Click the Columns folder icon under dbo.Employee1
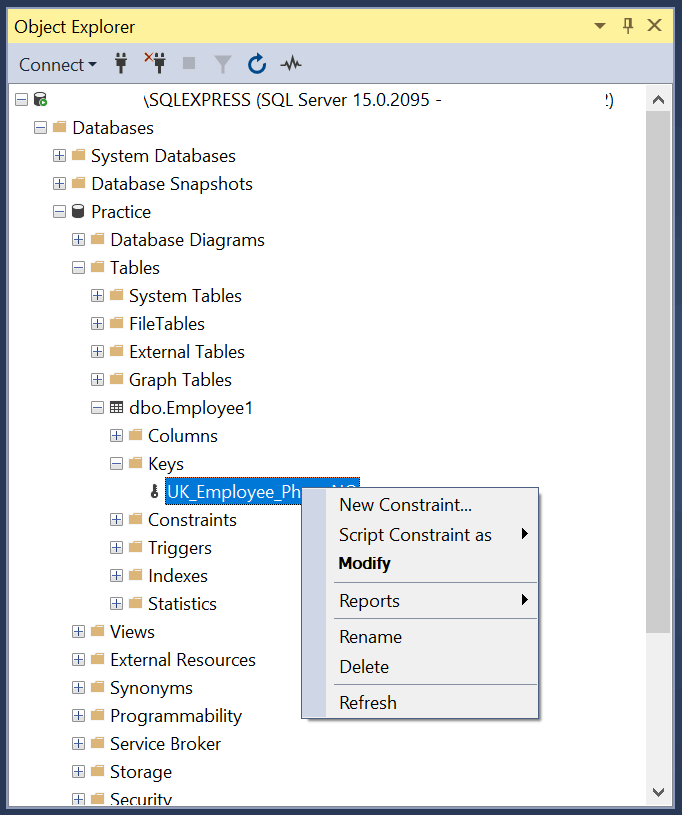Image resolution: width=682 pixels, height=815 pixels. tap(134, 435)
